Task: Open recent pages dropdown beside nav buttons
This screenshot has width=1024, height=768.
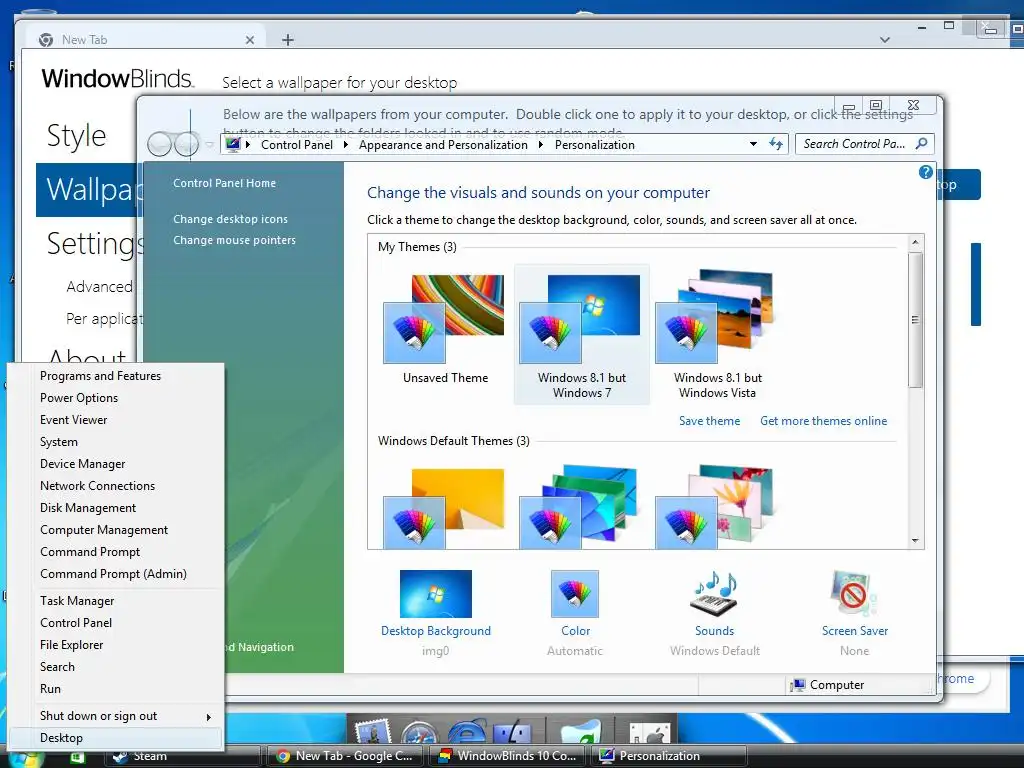Action: [209, 144]
